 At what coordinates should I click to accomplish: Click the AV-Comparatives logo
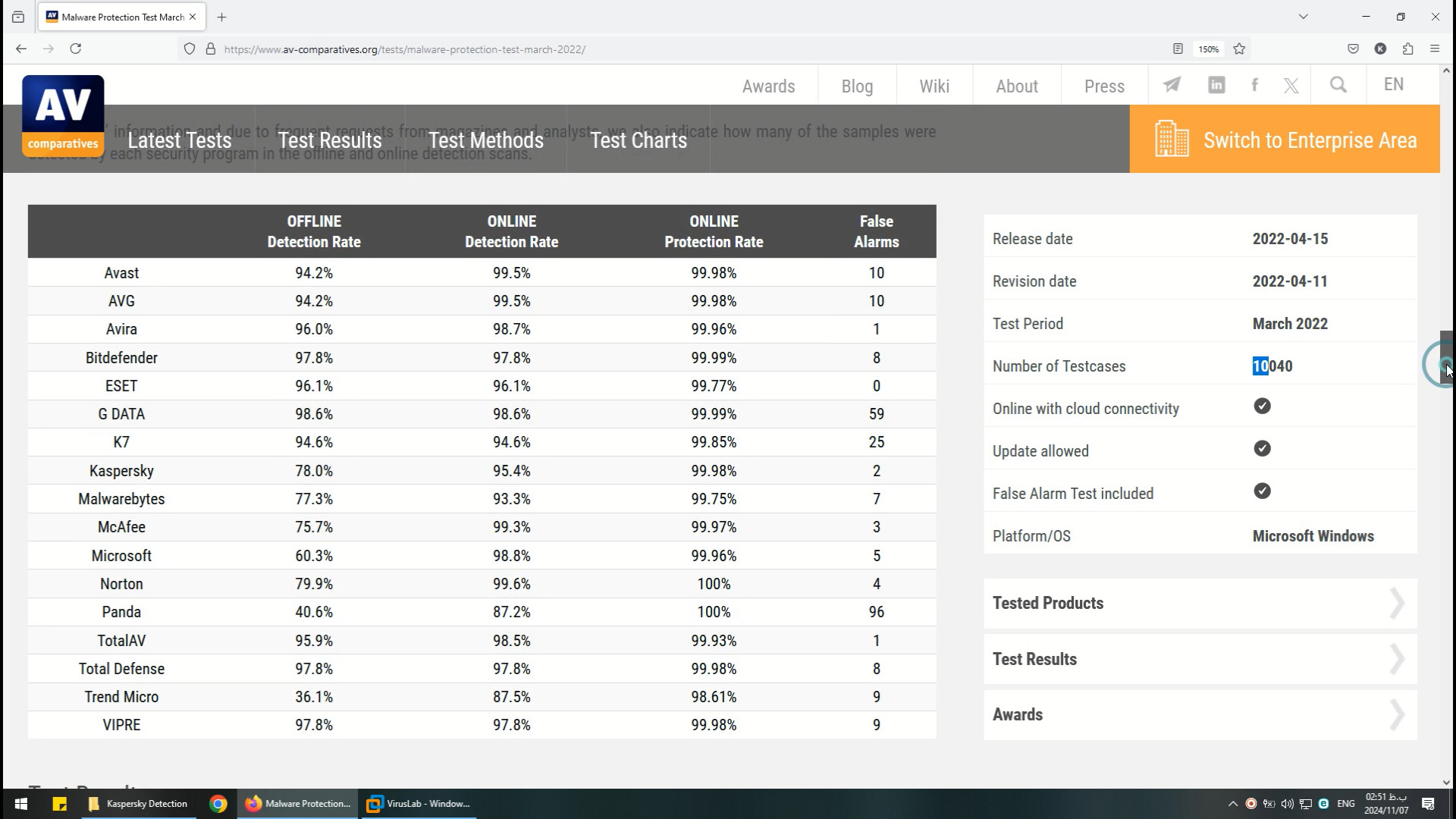[63, 115]
